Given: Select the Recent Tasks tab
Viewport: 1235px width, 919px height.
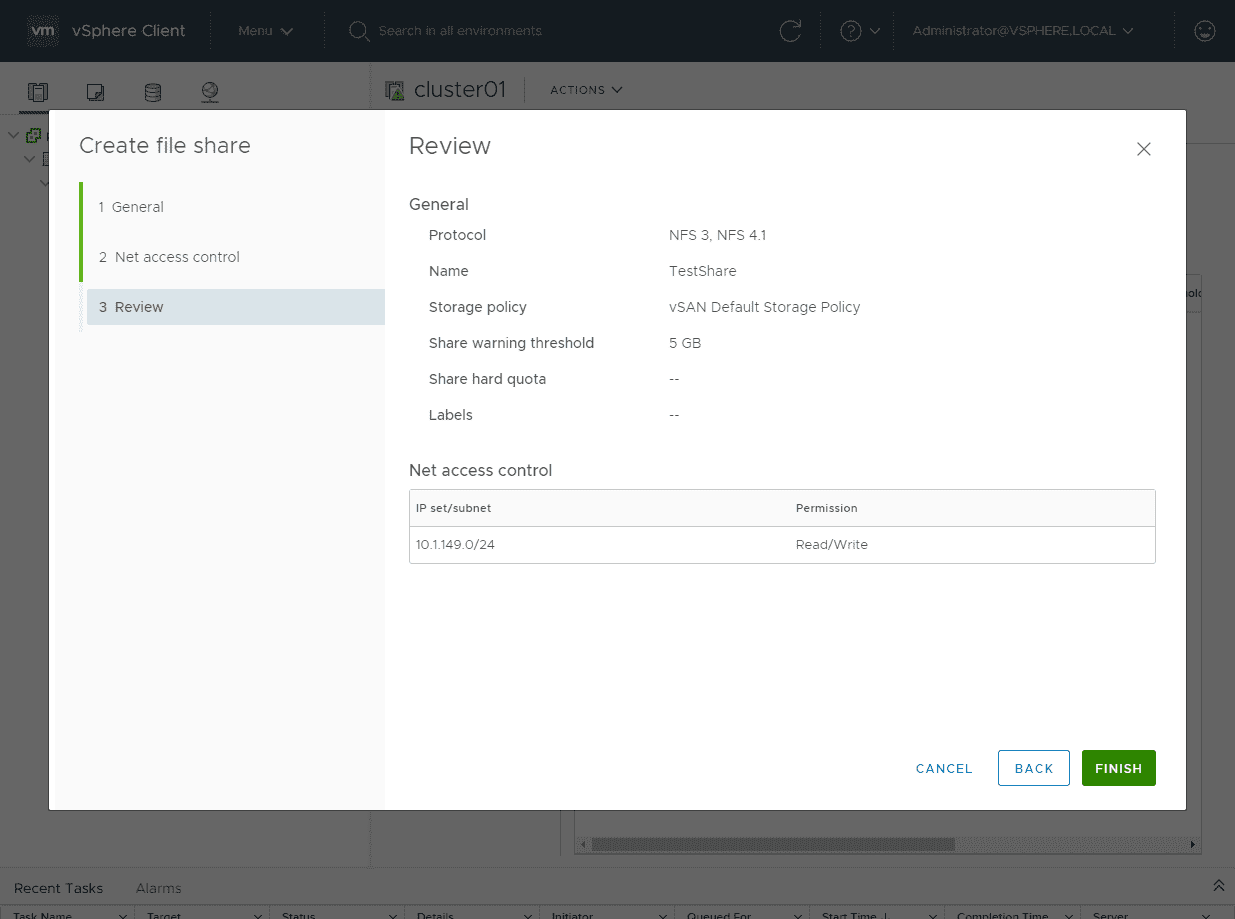Looking at the screenshot, I should (59, 888).
